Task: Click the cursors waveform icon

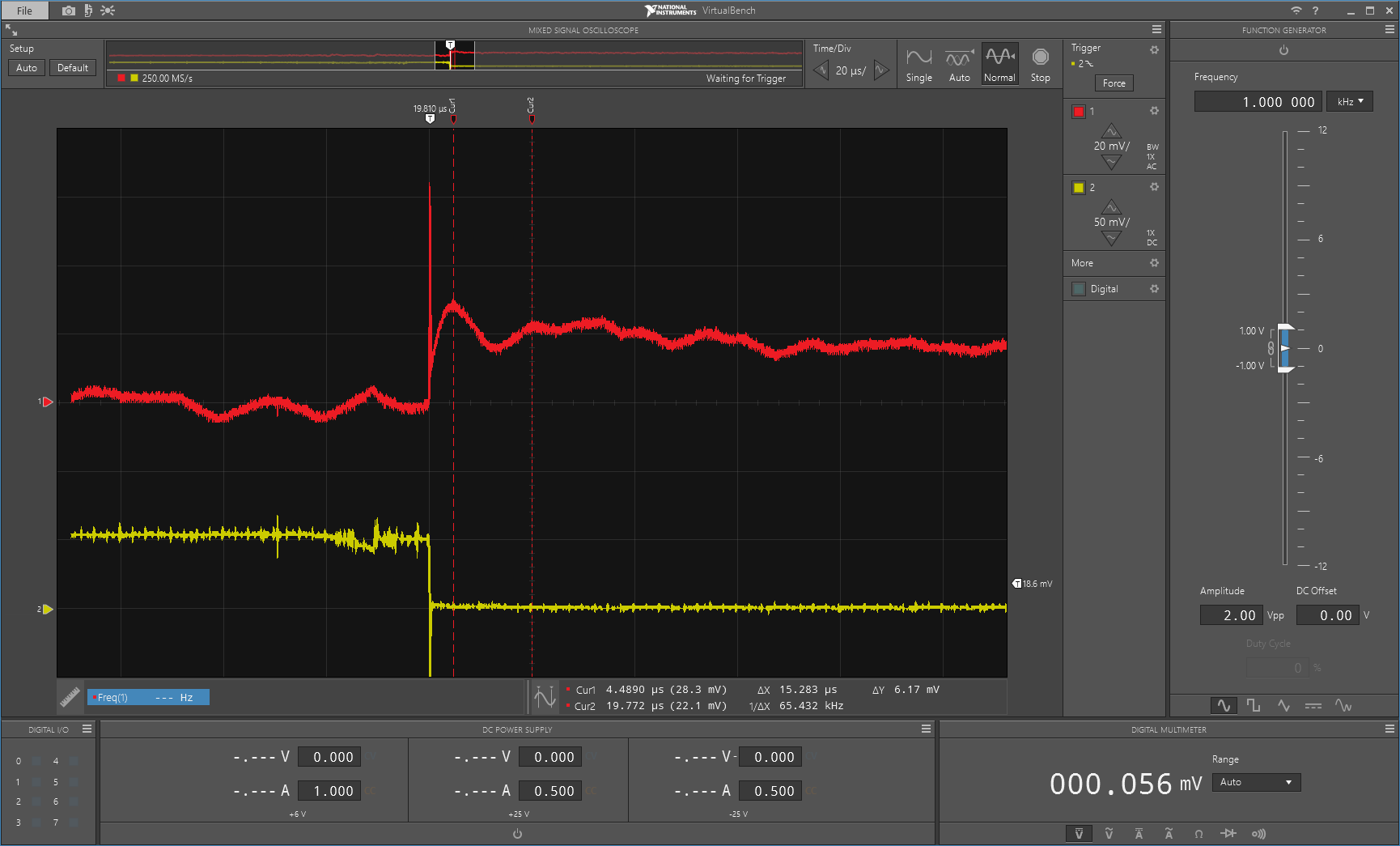Action: pyautogui.click(x=545, y=697)
